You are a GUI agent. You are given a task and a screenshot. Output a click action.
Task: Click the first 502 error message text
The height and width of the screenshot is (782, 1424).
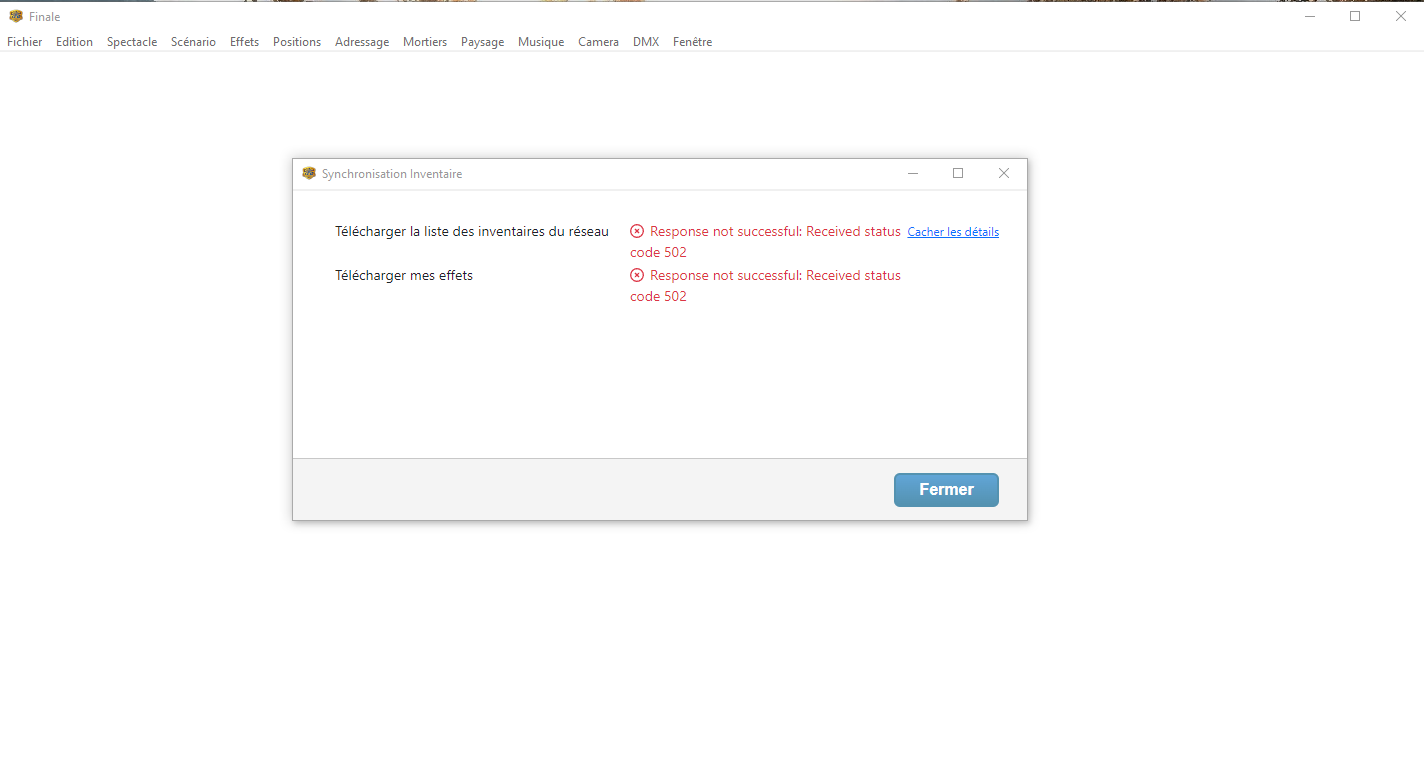765,242
